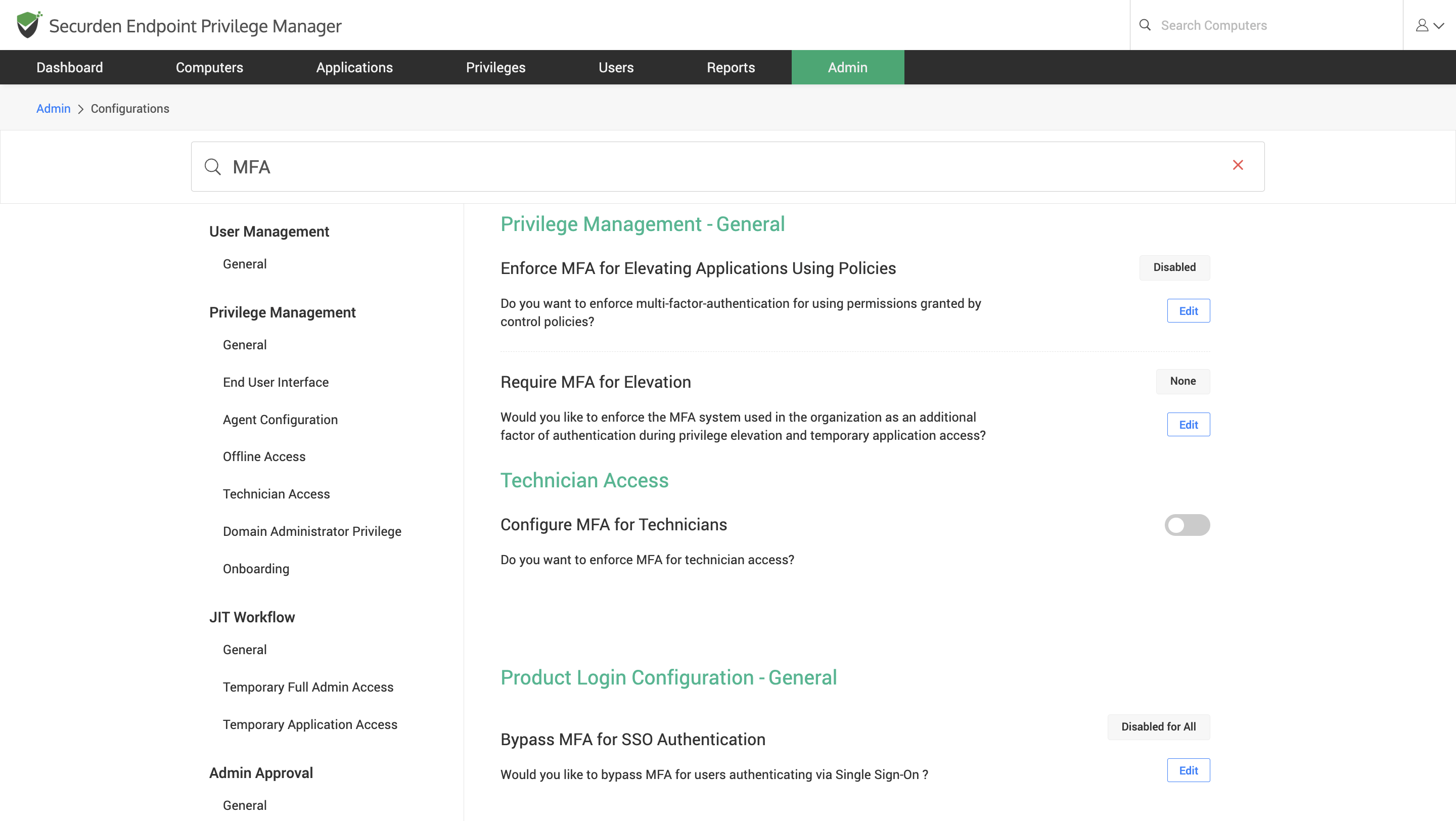1456x821 pixels.
Task: Open Onboarding settings
Action: click(x=256, y=568)
